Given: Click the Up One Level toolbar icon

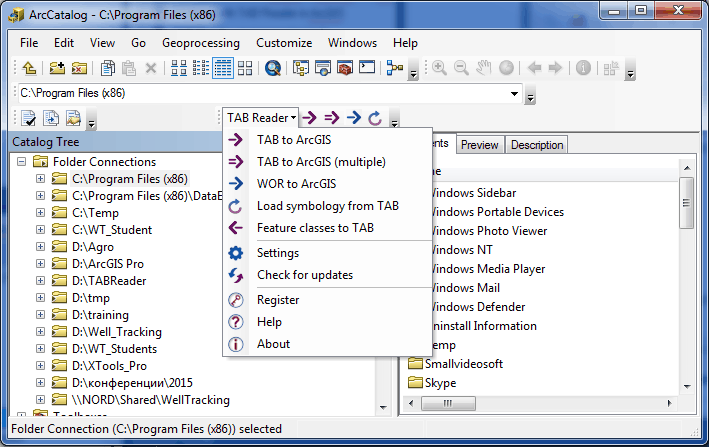Looking at the screenshot, I should pos(29,68).
